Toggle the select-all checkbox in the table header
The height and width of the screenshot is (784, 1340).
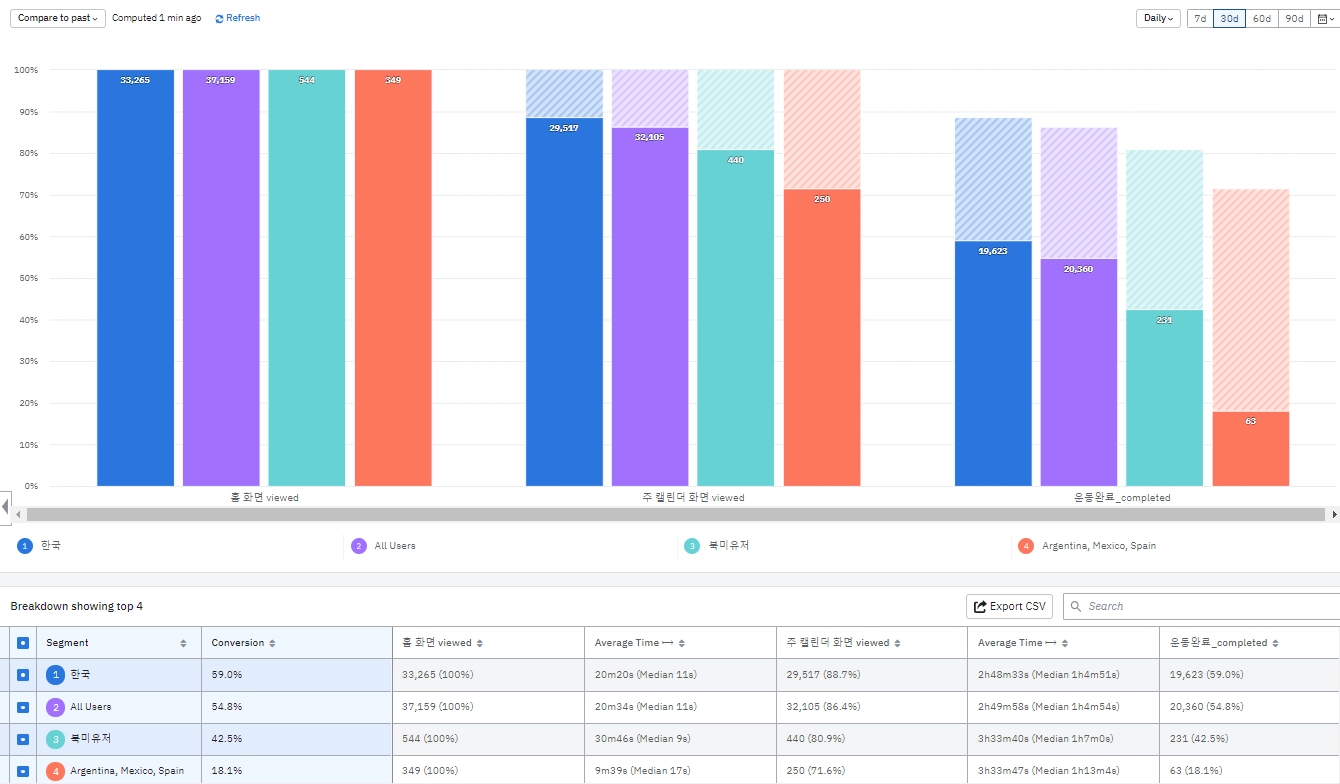click(23, 643)
